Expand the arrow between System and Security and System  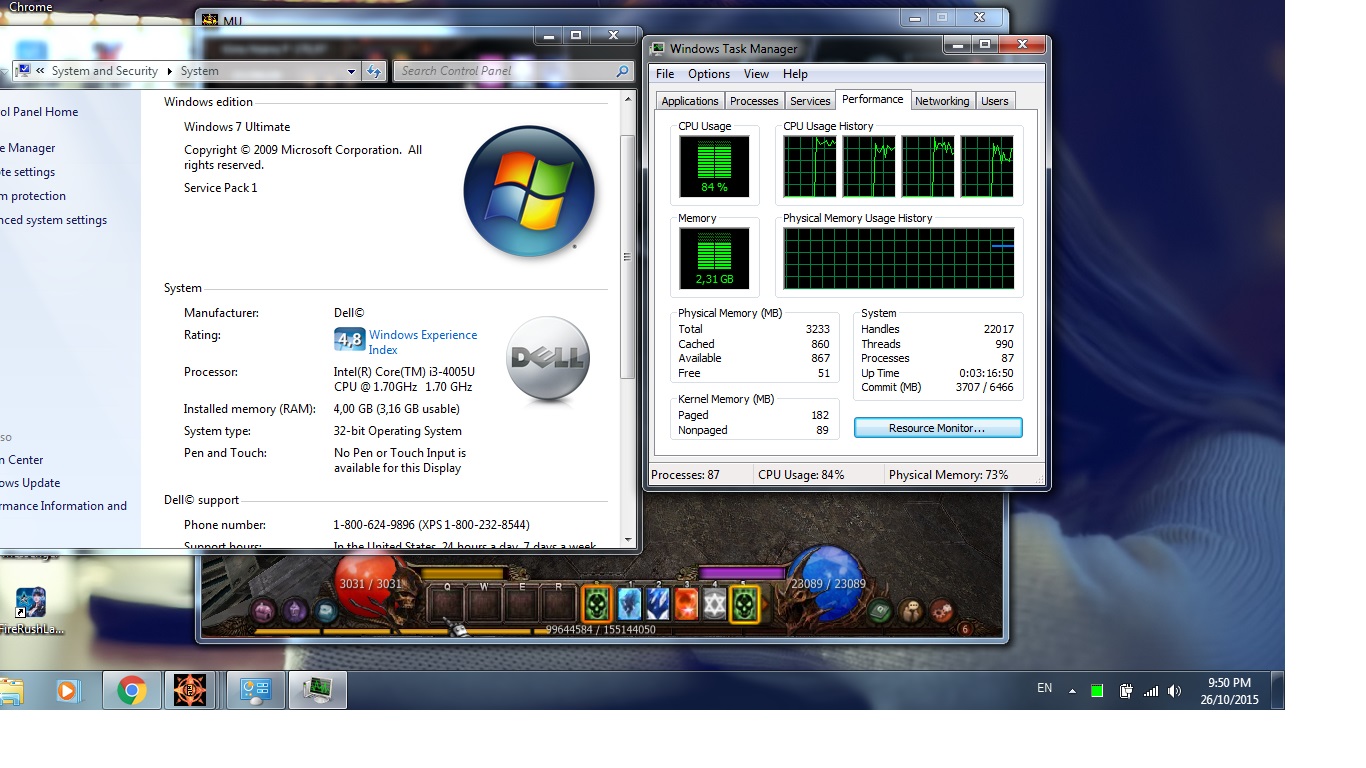click(169, 71)
